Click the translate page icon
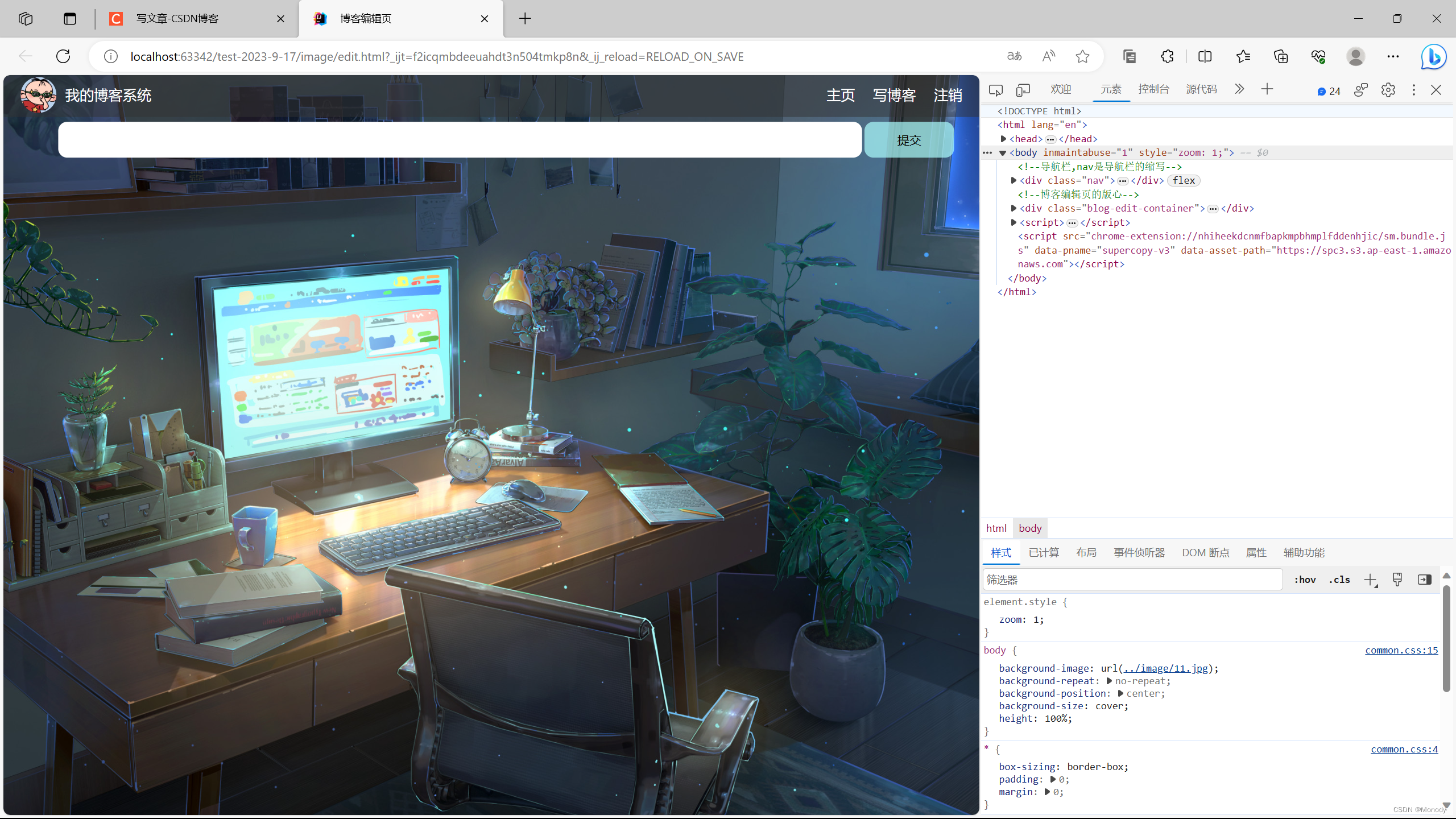 coord(1014,56)
